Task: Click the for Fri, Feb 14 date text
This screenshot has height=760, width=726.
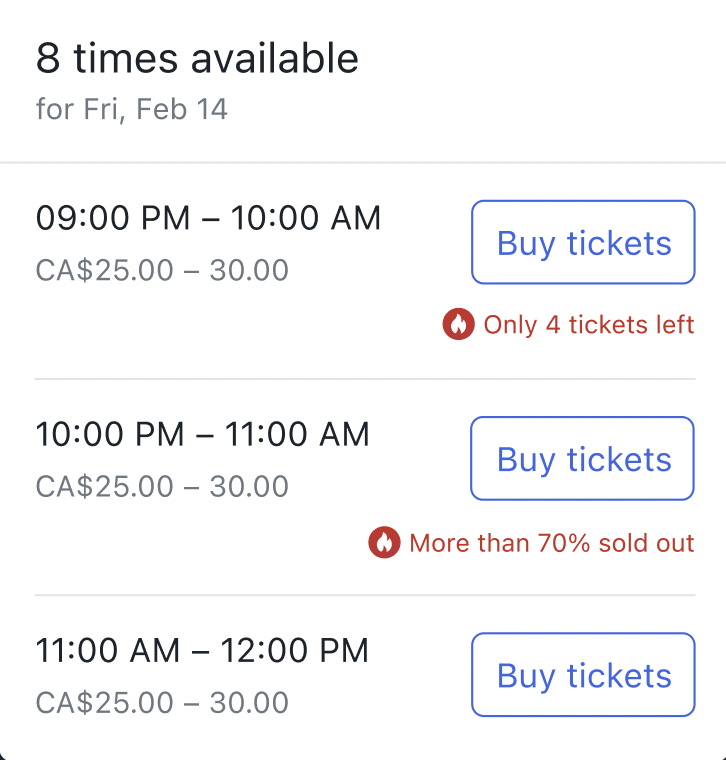Action: (131, 109)
